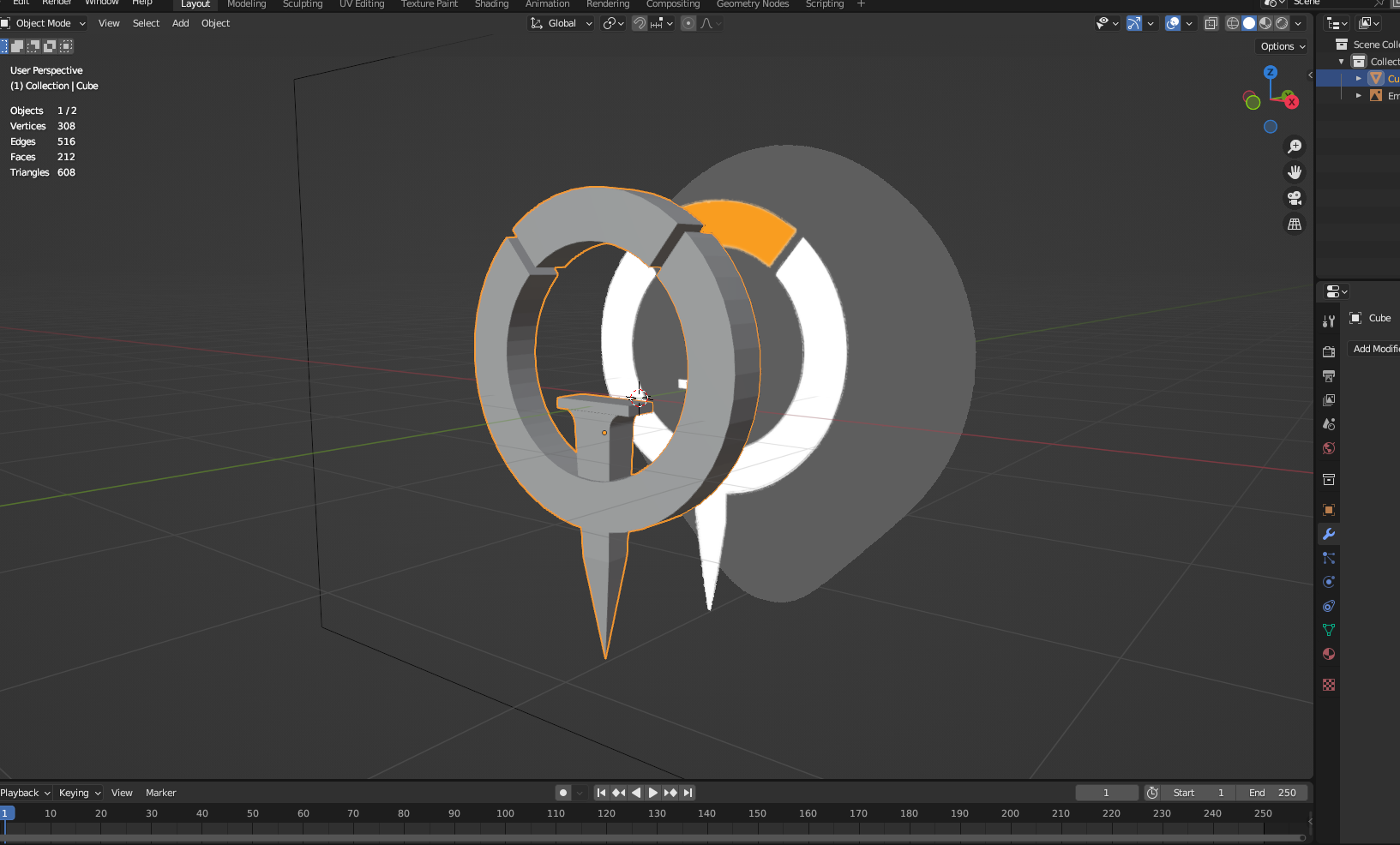Switch perspective/orthographic grid icon

click(1295, 224)
